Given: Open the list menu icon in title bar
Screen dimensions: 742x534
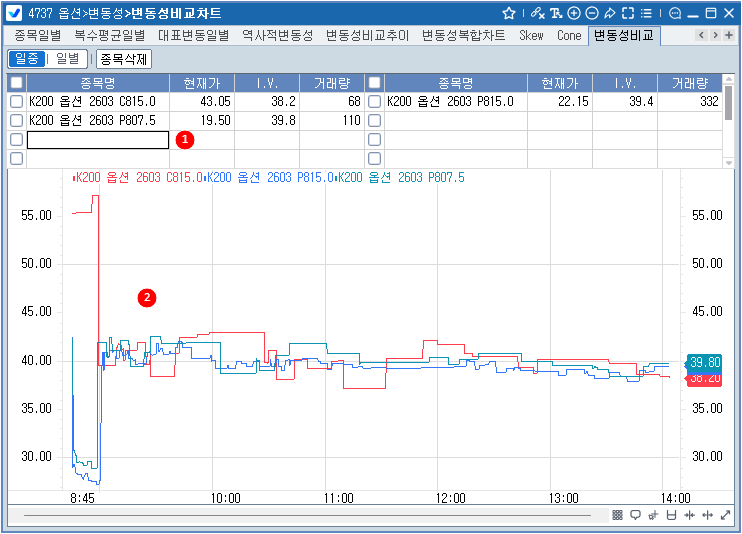Looking at the screenshot, I should pos(647,14).
